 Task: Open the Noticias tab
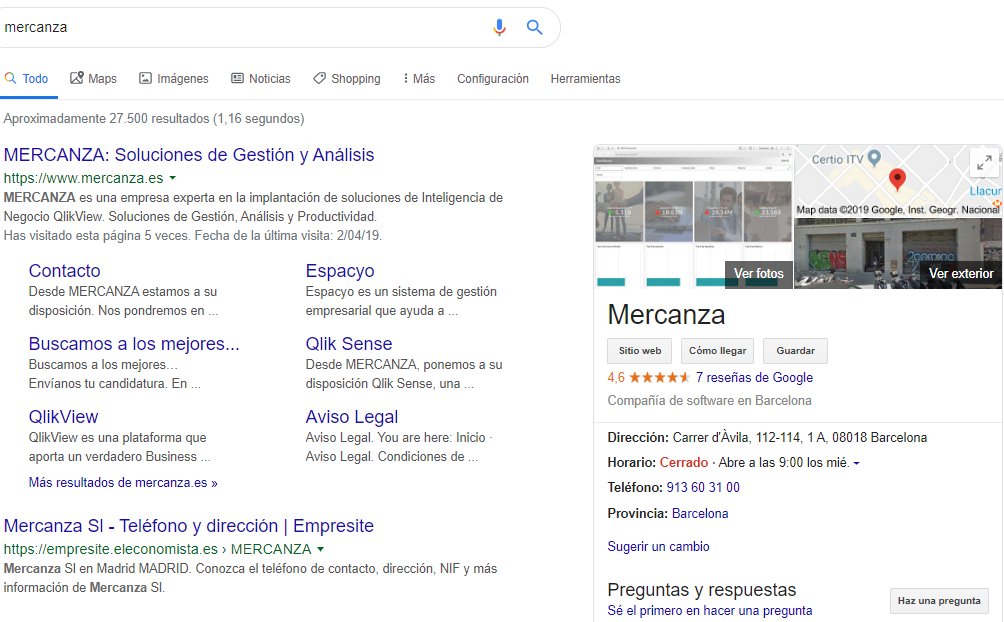click(x=261, y=78)
